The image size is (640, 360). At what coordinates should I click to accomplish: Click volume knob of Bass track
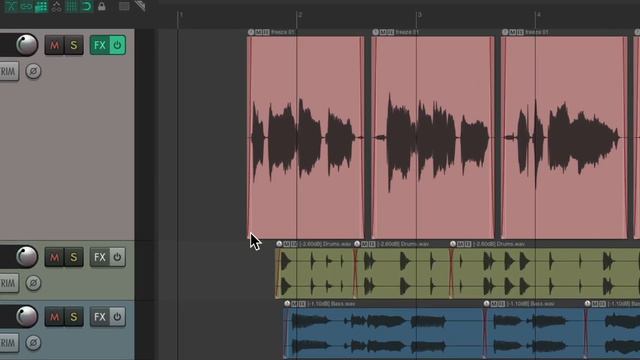point(27,316)
